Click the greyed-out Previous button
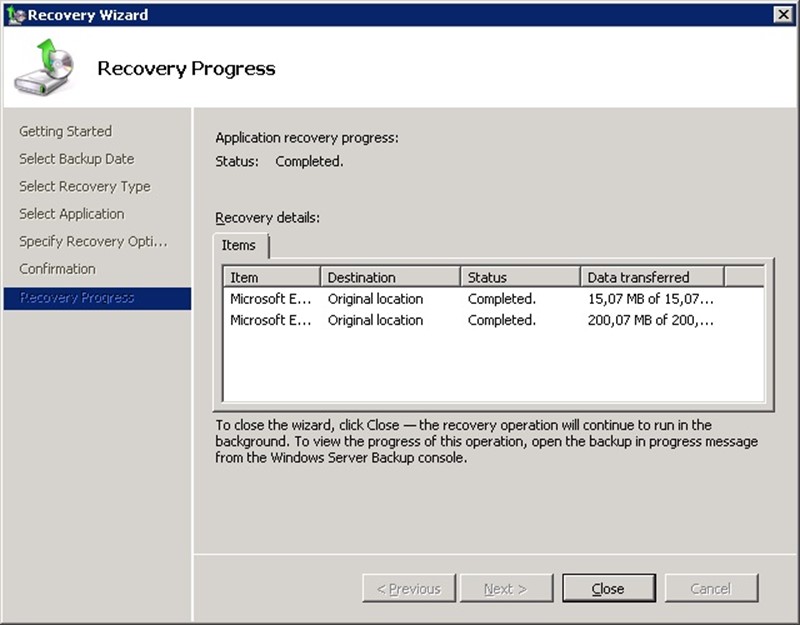This screenshot has width=800, height=625. click(x=408, y=588)
